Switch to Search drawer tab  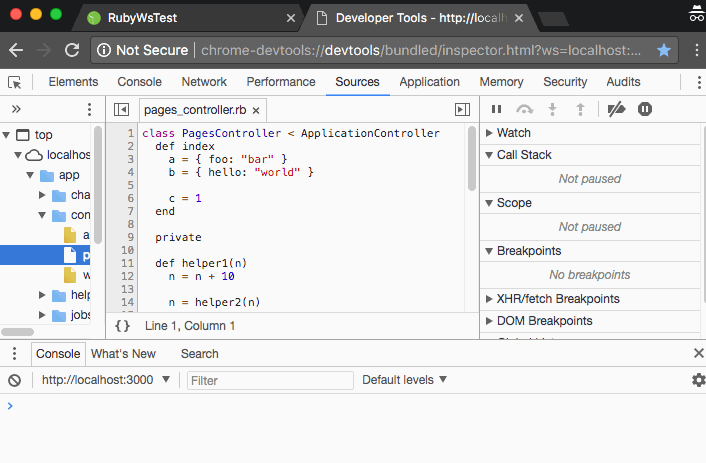click(x=199, y=354)
